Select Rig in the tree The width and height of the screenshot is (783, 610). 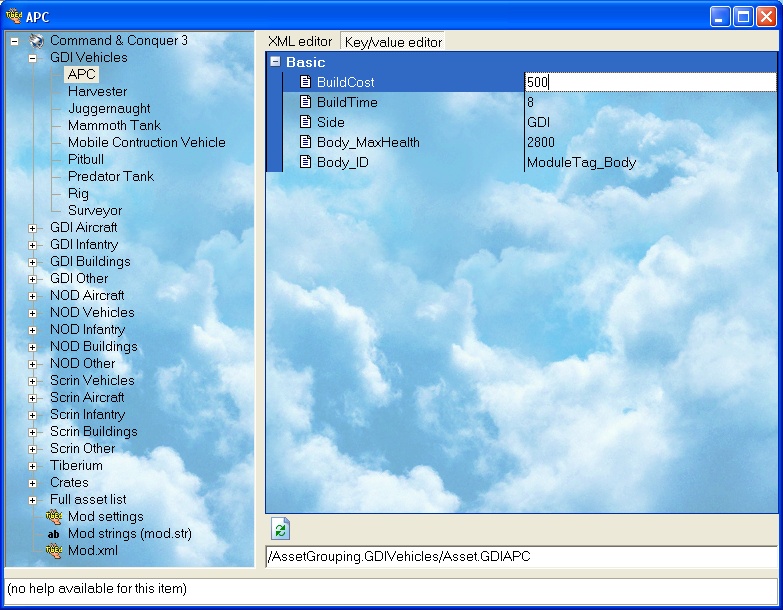point(78,193)
